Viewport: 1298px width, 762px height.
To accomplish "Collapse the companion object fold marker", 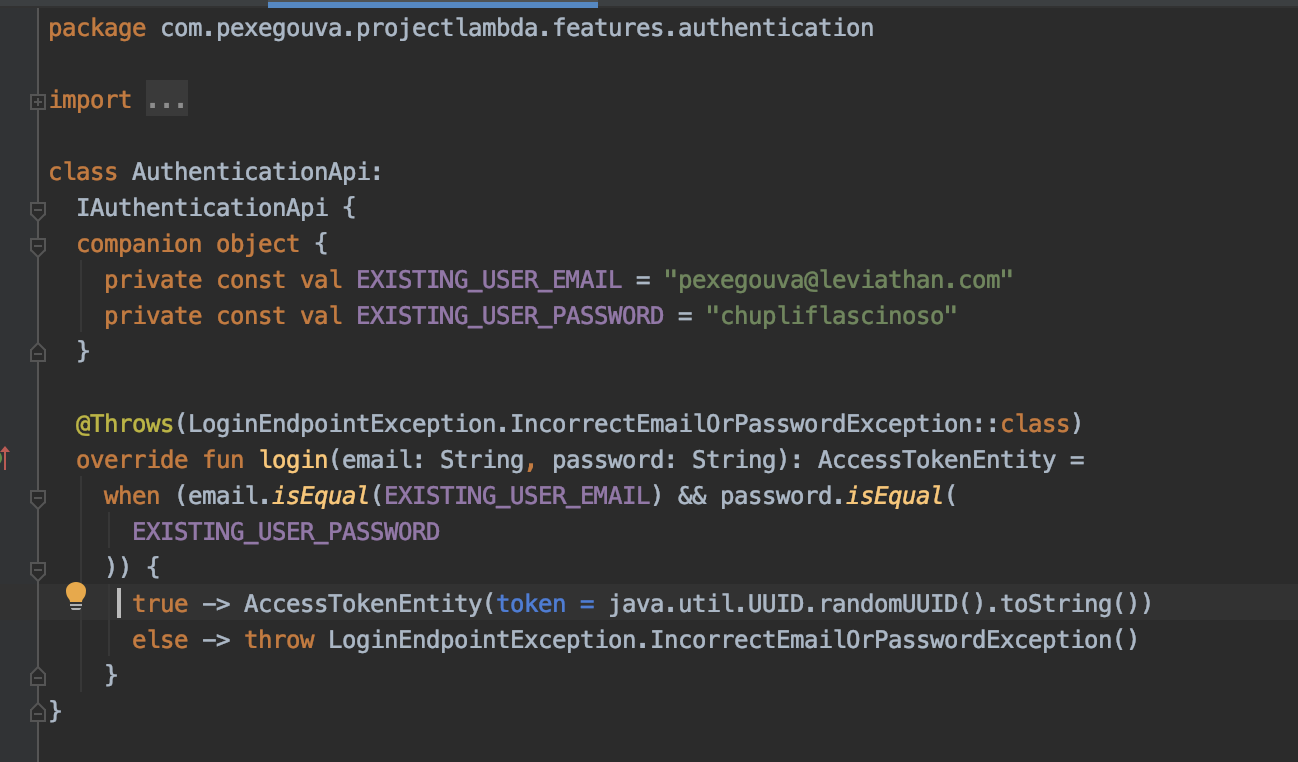I will pyautogui.click(x=38, y=245).
